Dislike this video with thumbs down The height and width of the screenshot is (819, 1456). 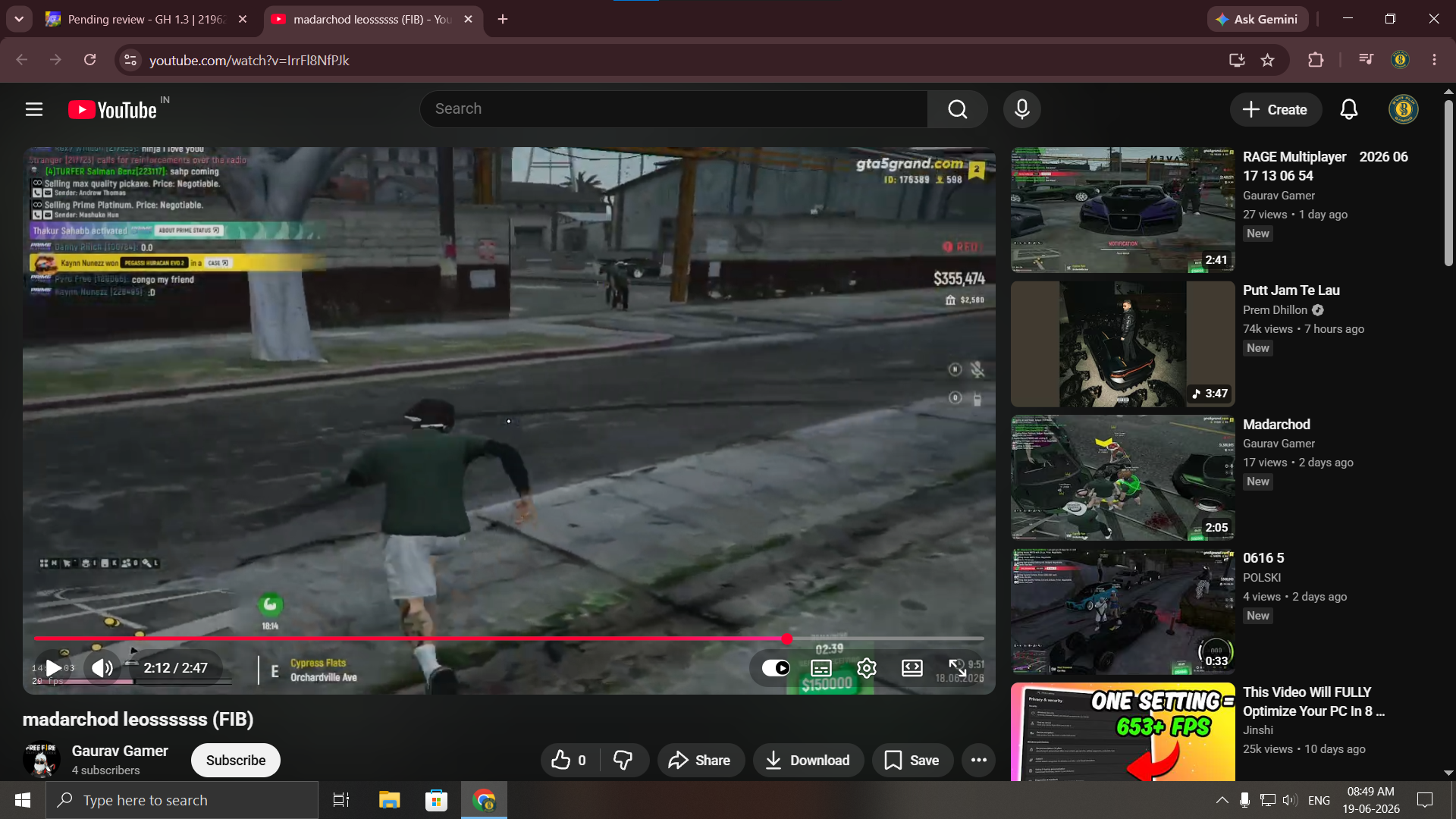pyautogui.click(x=623, y=761)
